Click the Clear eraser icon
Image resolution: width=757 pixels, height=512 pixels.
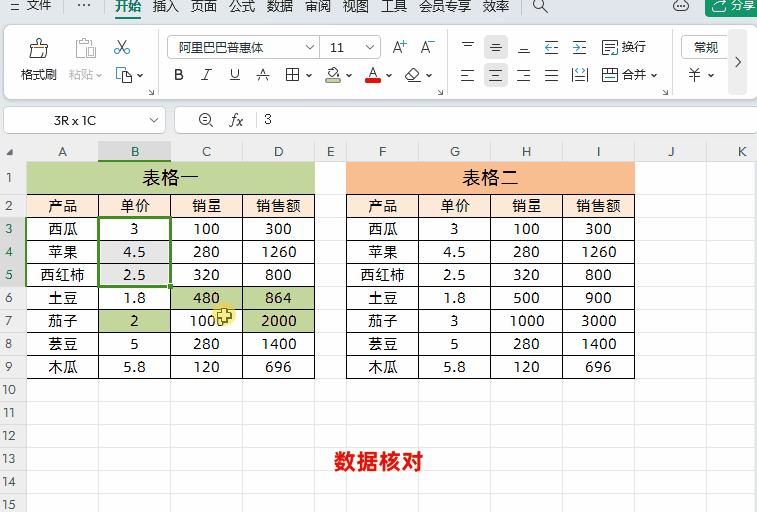[x=413, y=75]
